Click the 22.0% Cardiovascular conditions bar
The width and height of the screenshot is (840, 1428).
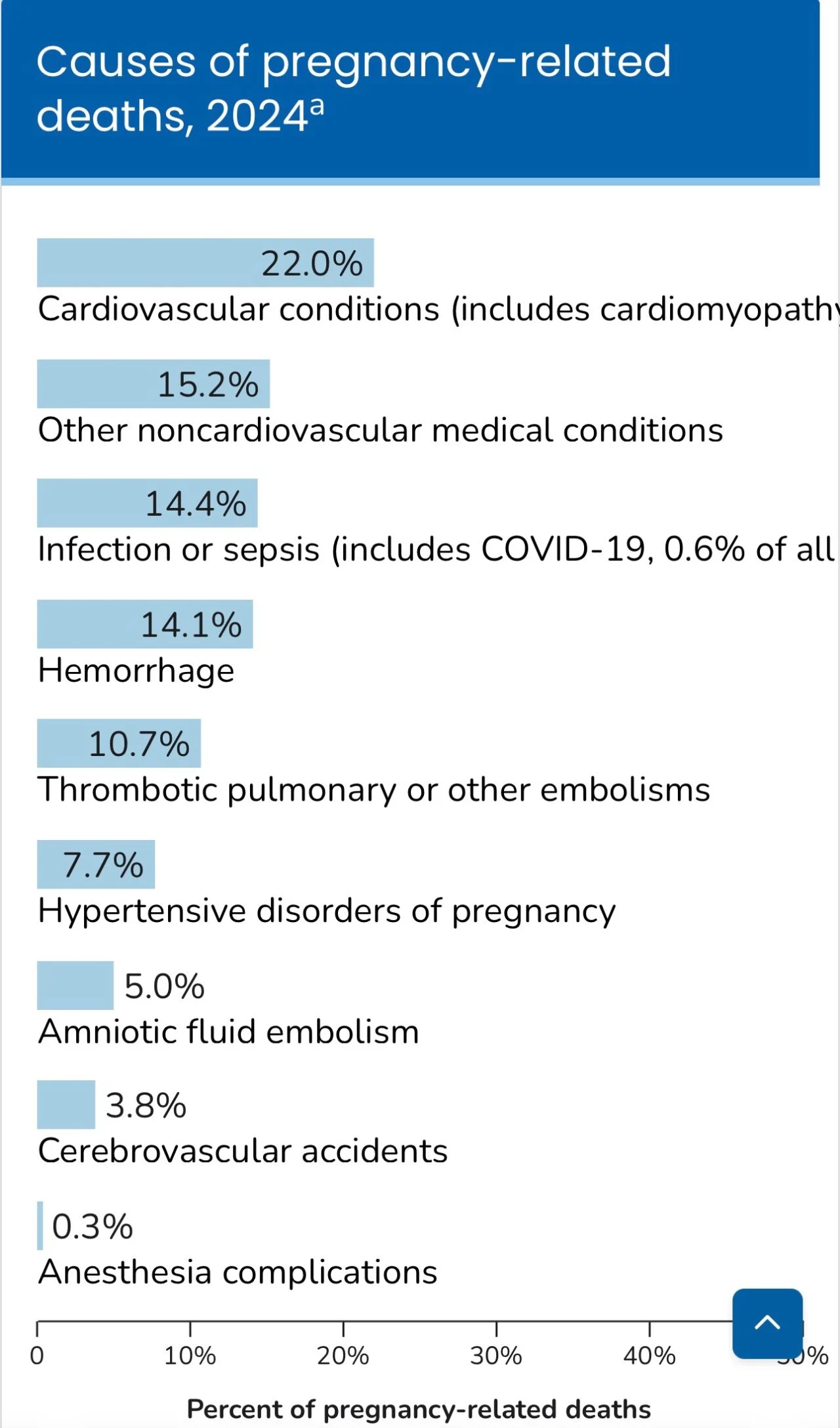[x=205, y=263]
